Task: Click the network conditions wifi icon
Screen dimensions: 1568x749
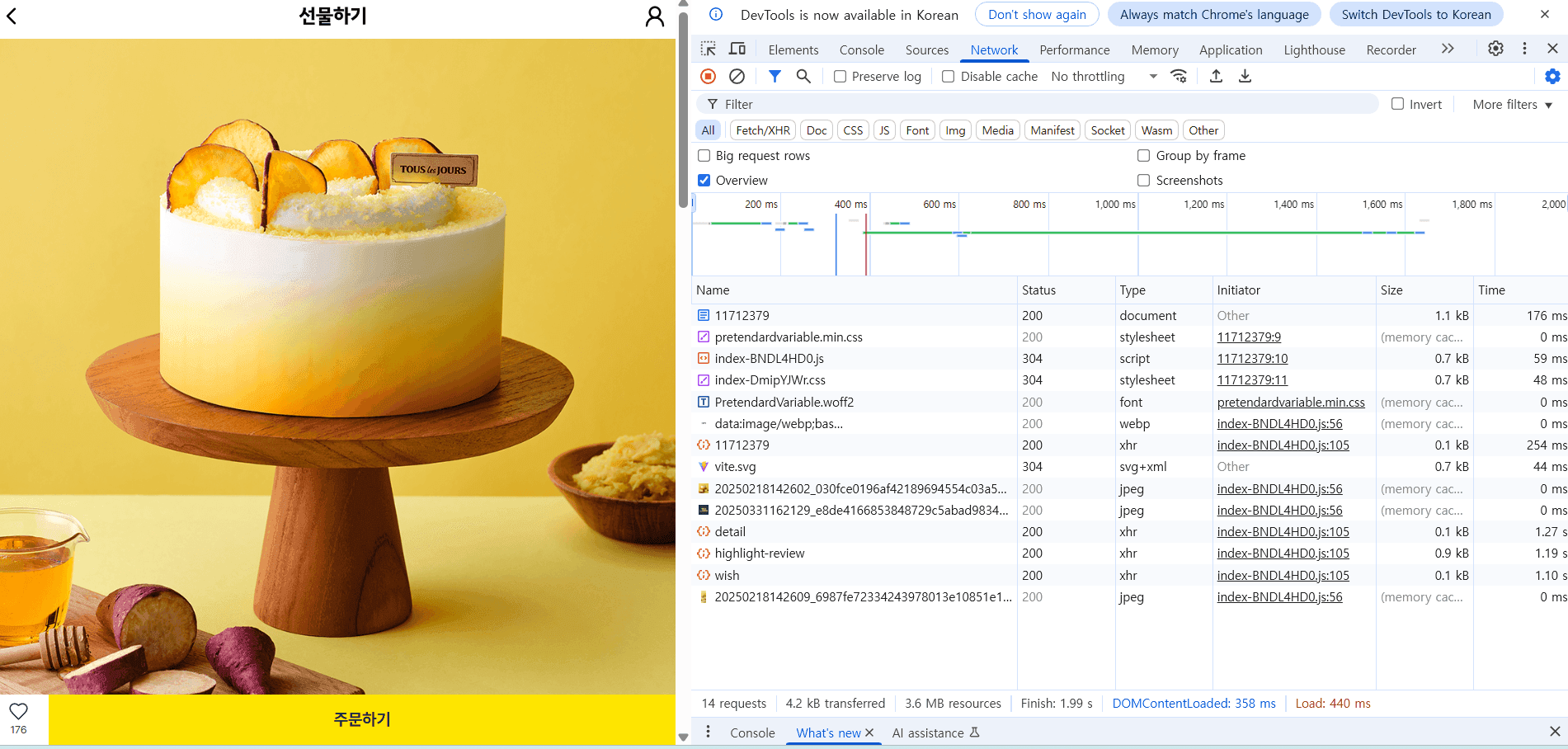Action: point(1179,76)
